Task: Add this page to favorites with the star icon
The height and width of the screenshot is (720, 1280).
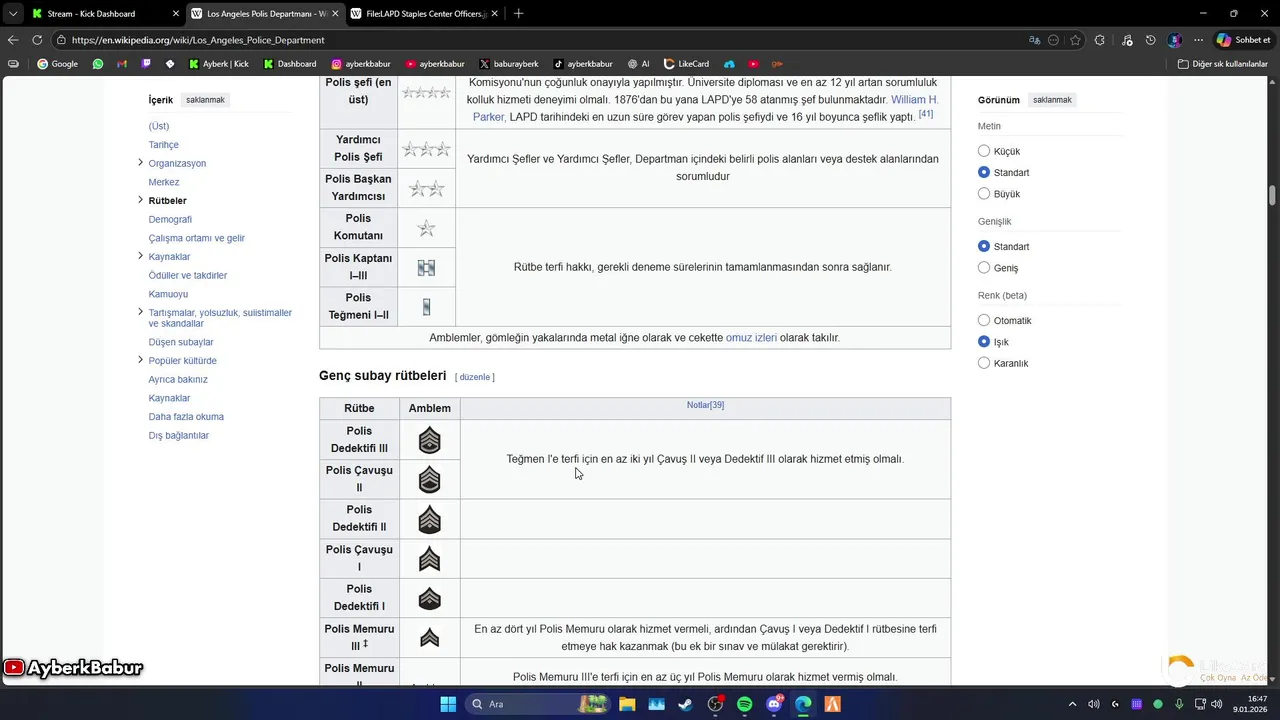Action: 1075,40
